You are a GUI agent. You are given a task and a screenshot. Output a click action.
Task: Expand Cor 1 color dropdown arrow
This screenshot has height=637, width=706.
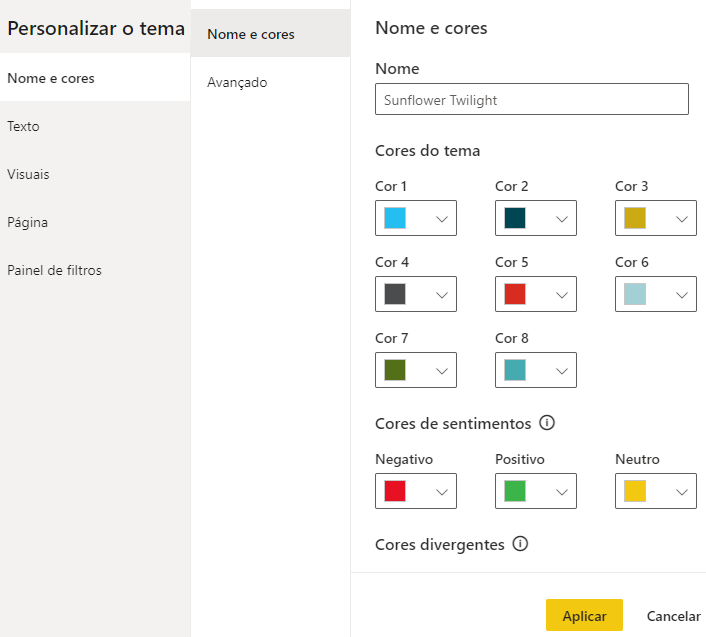442,219
